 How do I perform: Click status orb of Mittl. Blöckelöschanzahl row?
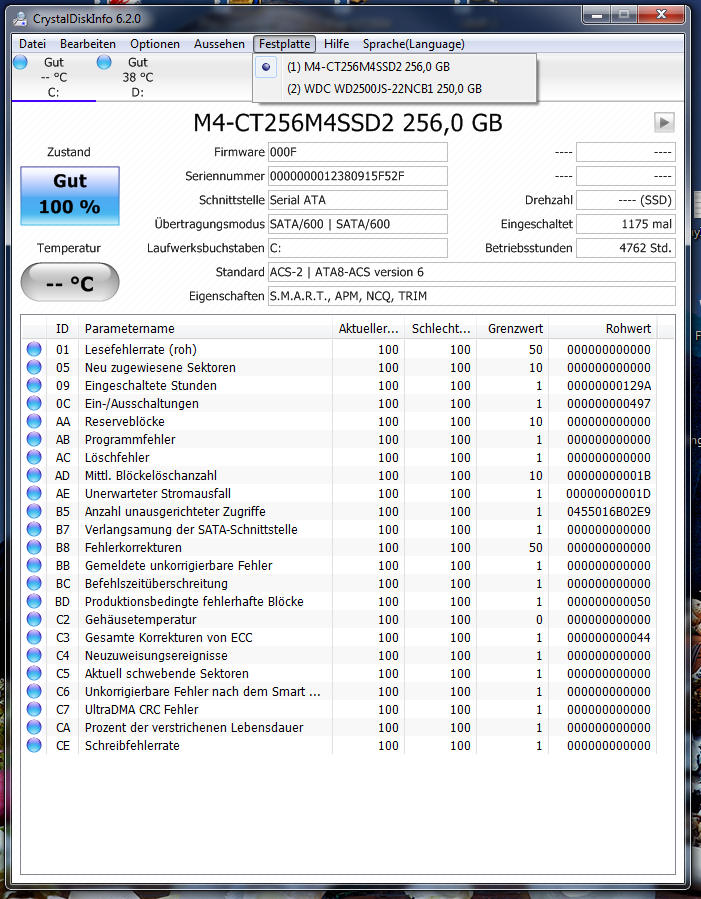(34, 475)
